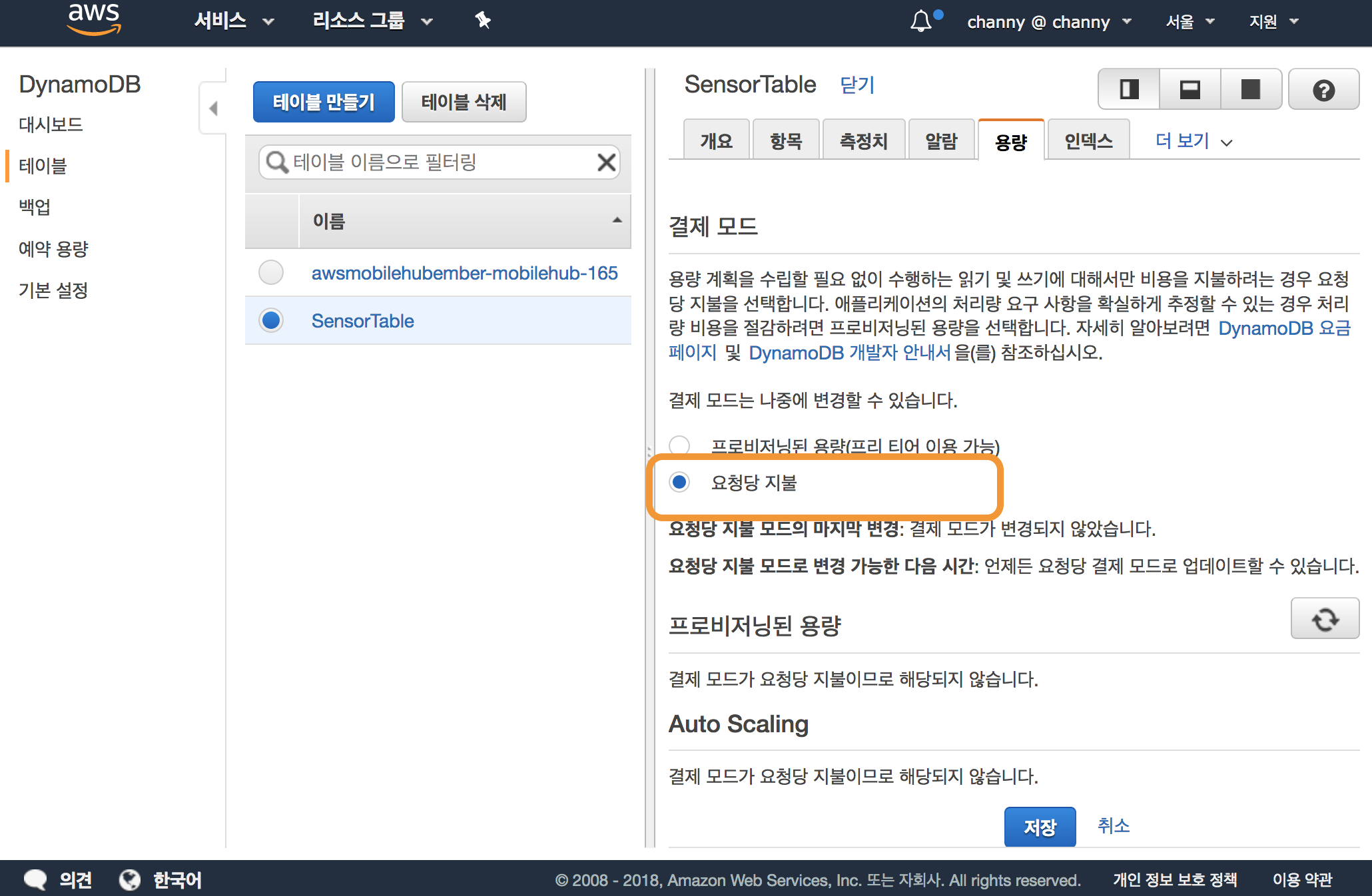Open the help question mark icon
Screen dimensions: 1372x896
pos(1323,90)
